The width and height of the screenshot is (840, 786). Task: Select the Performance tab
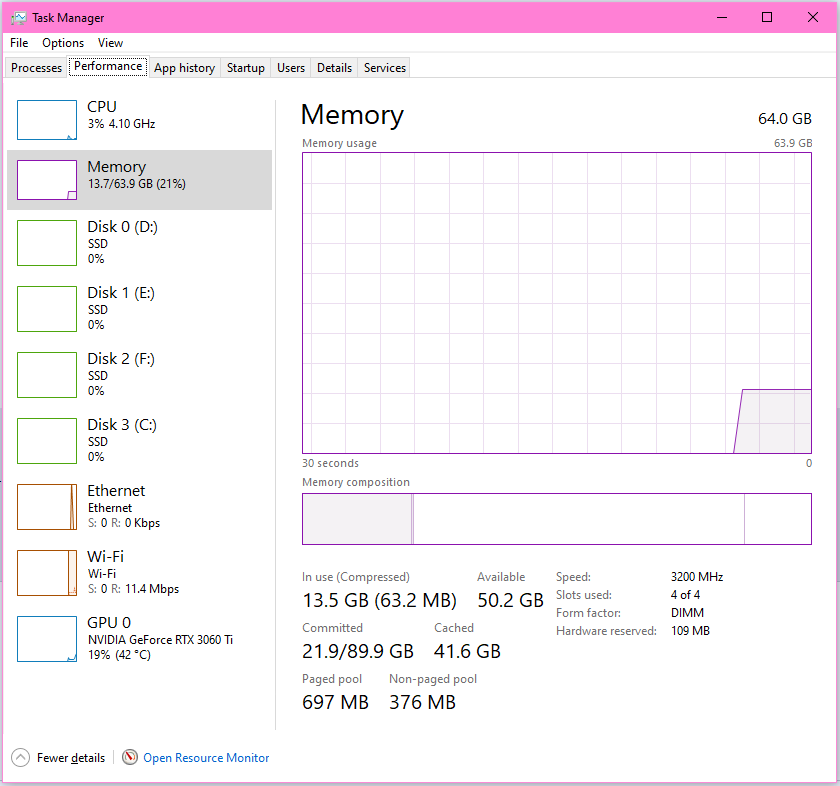(108, 66)
